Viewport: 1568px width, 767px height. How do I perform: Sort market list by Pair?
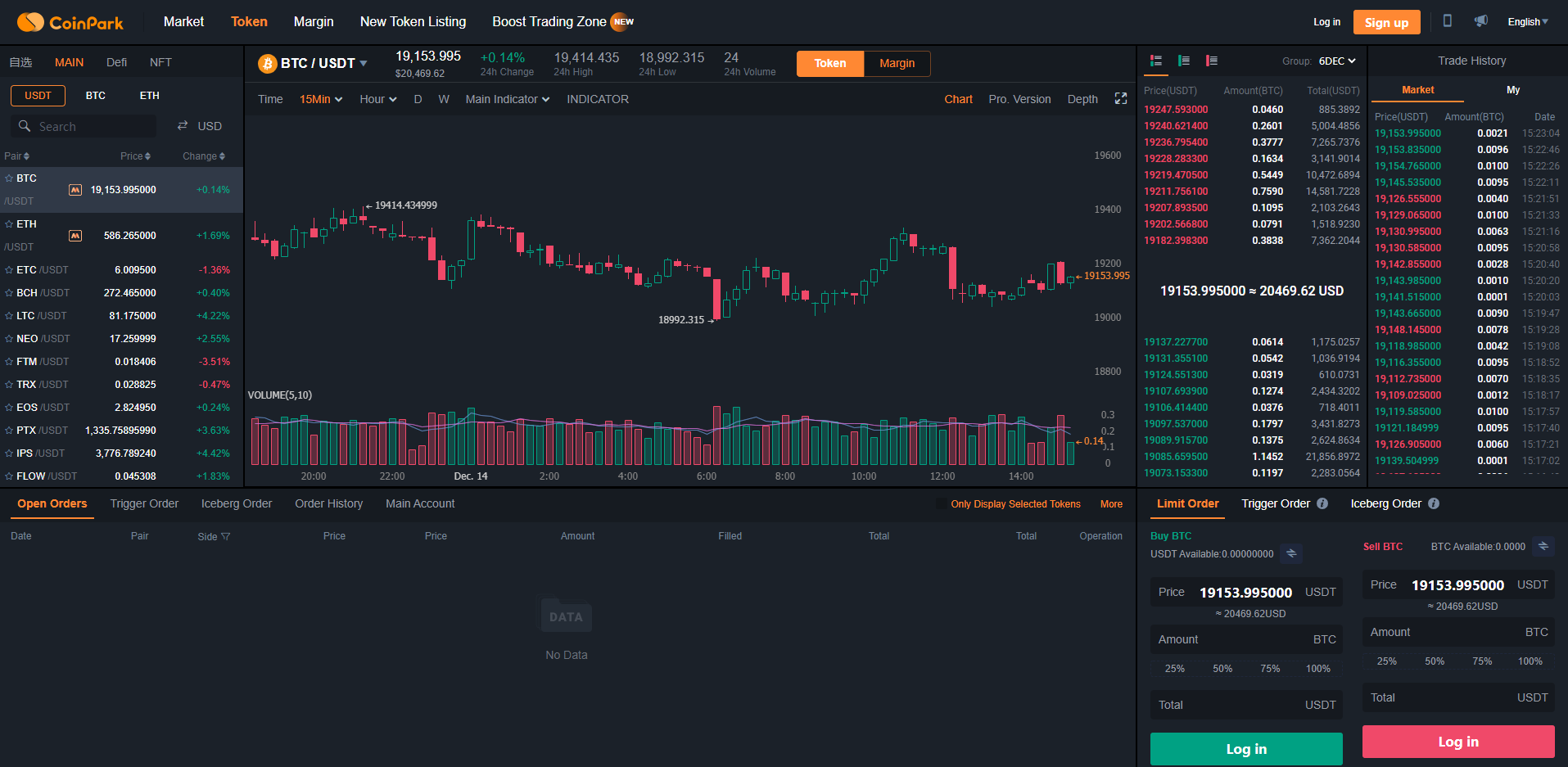click(16, 156)
